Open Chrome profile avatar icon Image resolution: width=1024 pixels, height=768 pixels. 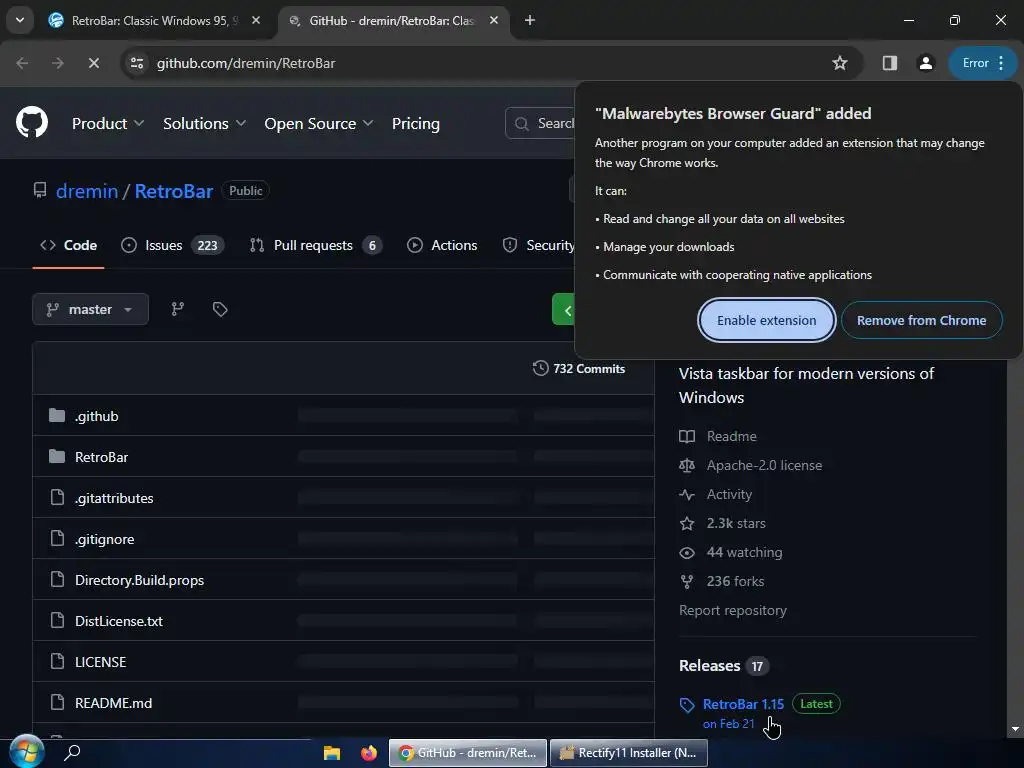(x=925, y=63)
